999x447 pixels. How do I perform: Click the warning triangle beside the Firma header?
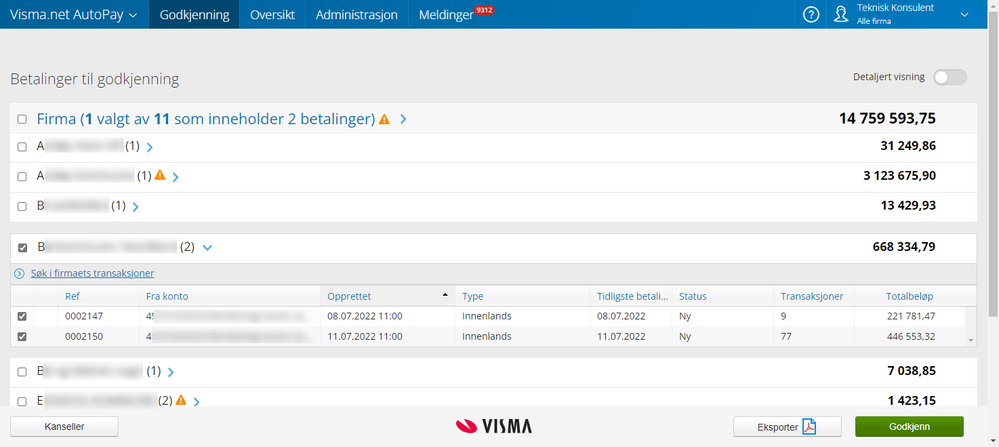tap(384, 118)
